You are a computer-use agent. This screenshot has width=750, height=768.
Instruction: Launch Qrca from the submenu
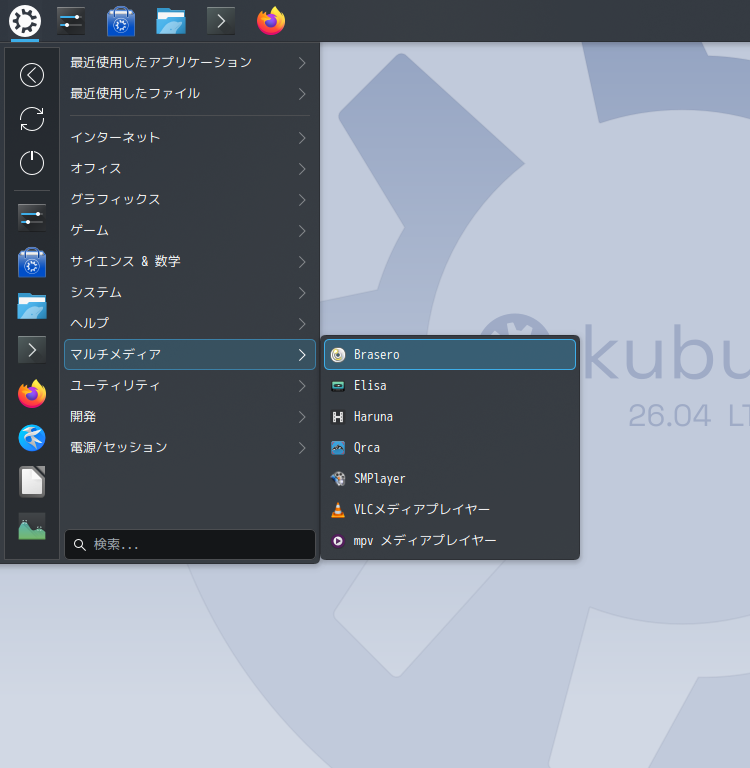coord(450,447)
